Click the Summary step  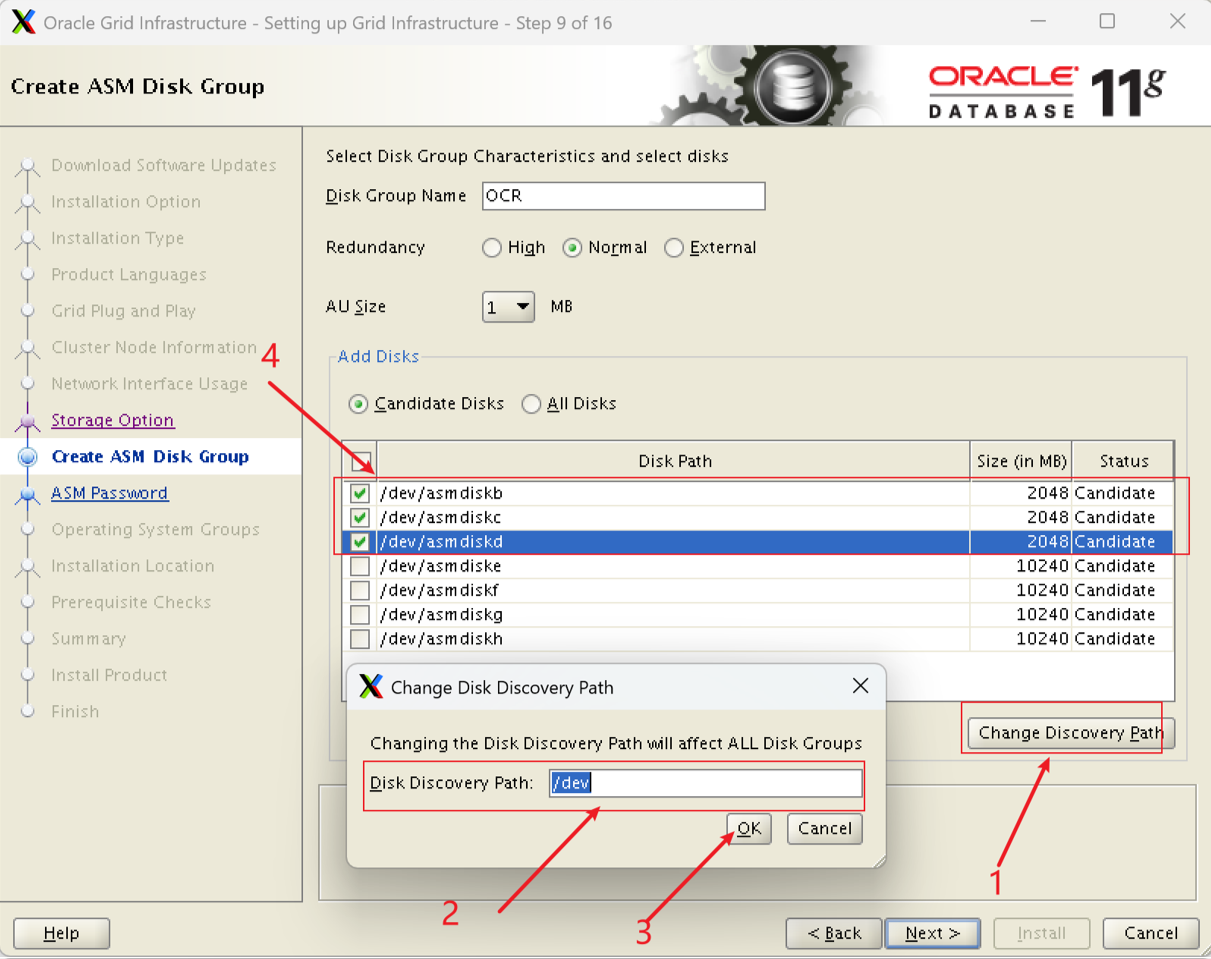[88, 639]
